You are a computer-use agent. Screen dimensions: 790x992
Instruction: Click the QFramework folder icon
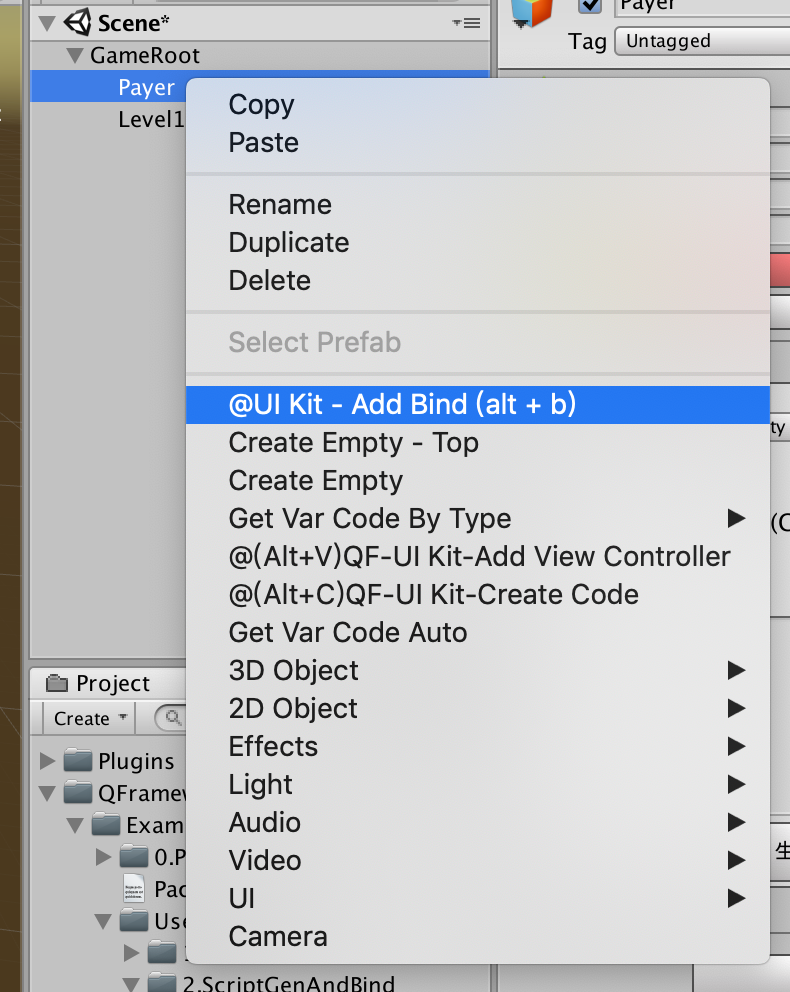click(78, 792)
